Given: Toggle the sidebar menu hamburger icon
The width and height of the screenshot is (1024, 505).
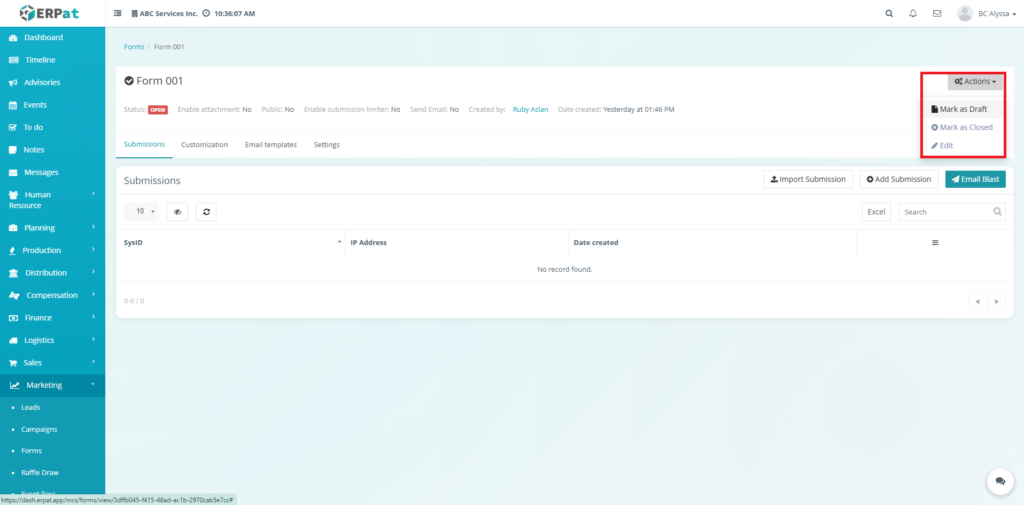Looking at the screenshot, I should [x=118, y=14].
